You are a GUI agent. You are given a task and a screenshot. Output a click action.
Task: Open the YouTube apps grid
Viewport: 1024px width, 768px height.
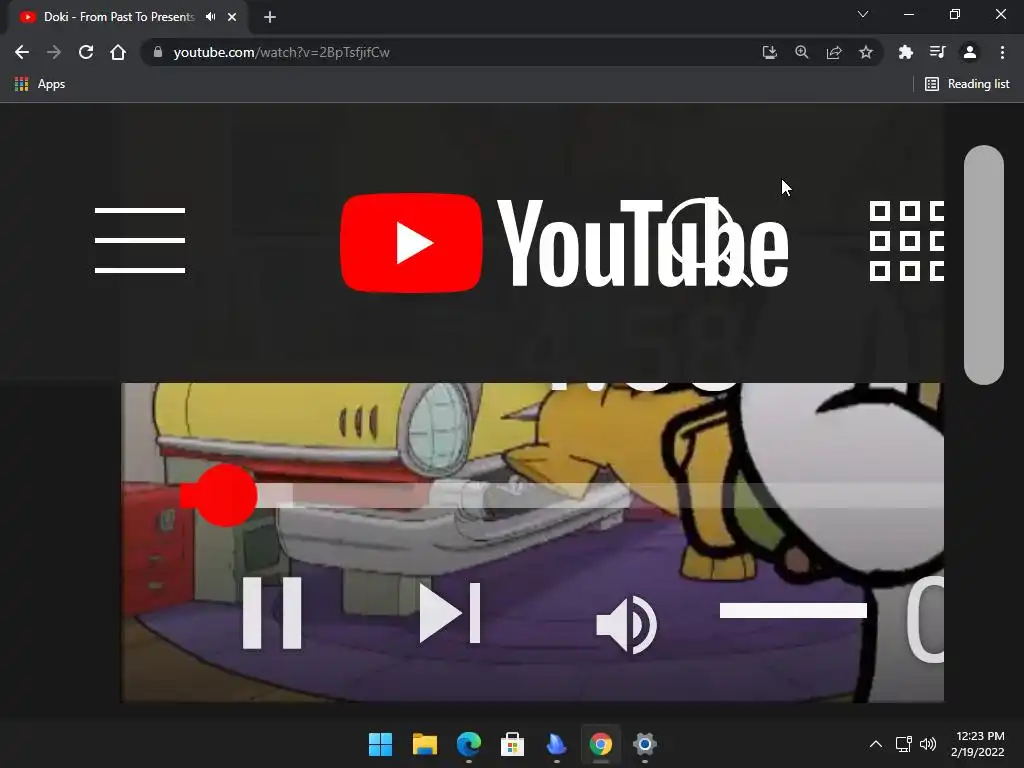click(906, 241)
